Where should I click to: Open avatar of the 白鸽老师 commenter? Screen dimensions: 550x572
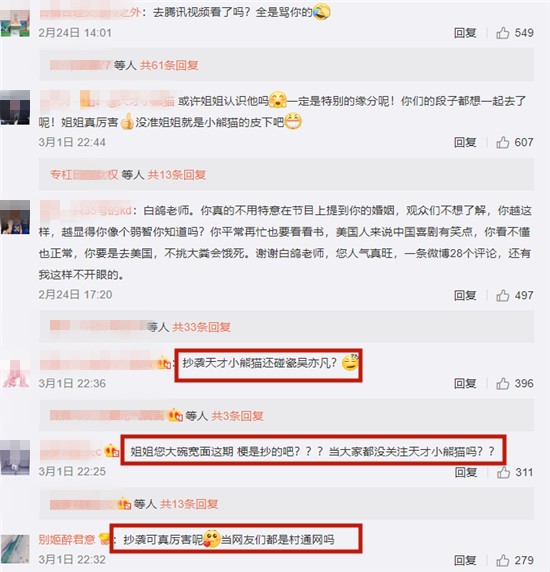[x=15, y=217]
